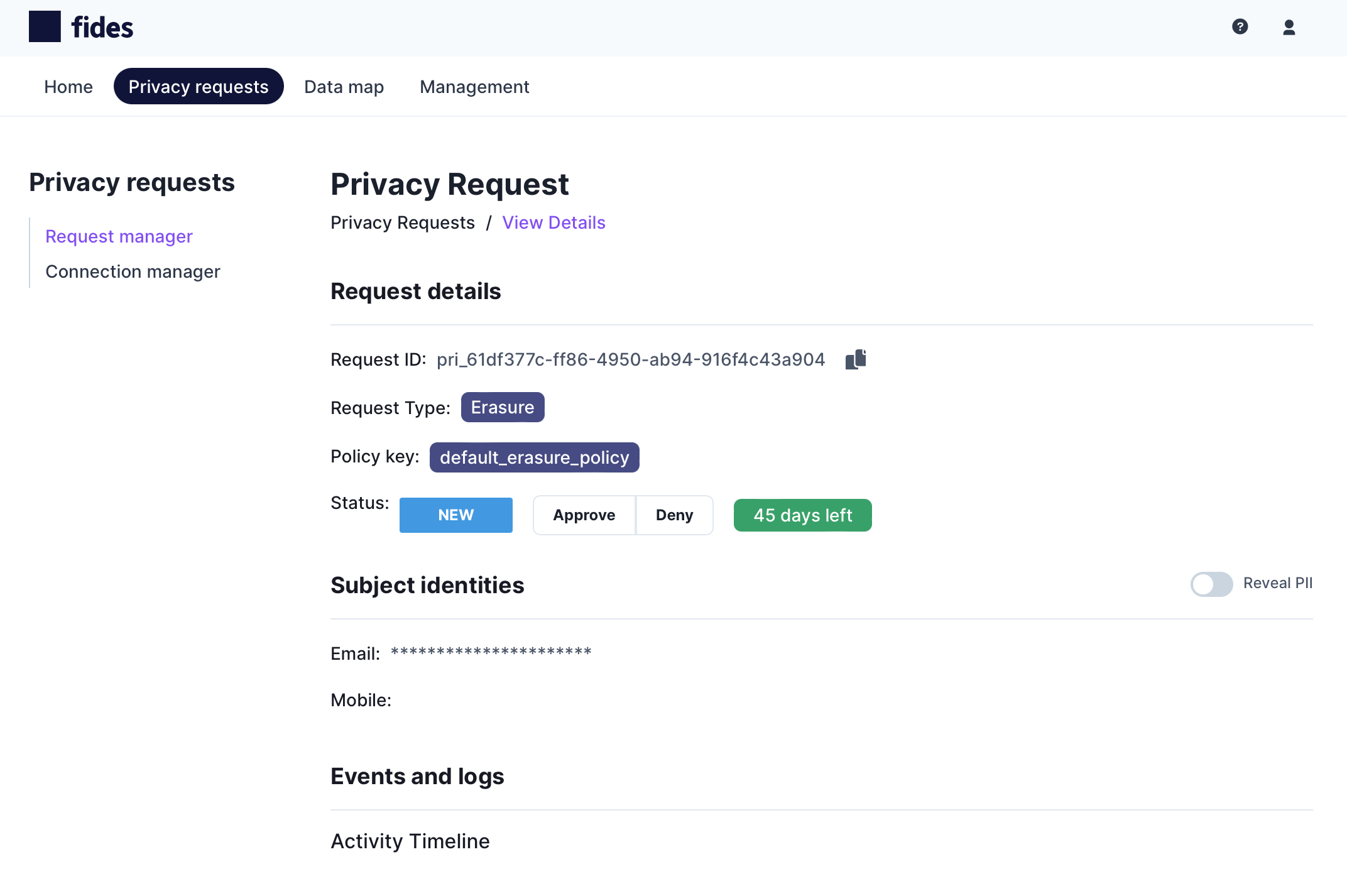Open the user account icon
The image size is (1347, 896).
(x=1289, y=27)
